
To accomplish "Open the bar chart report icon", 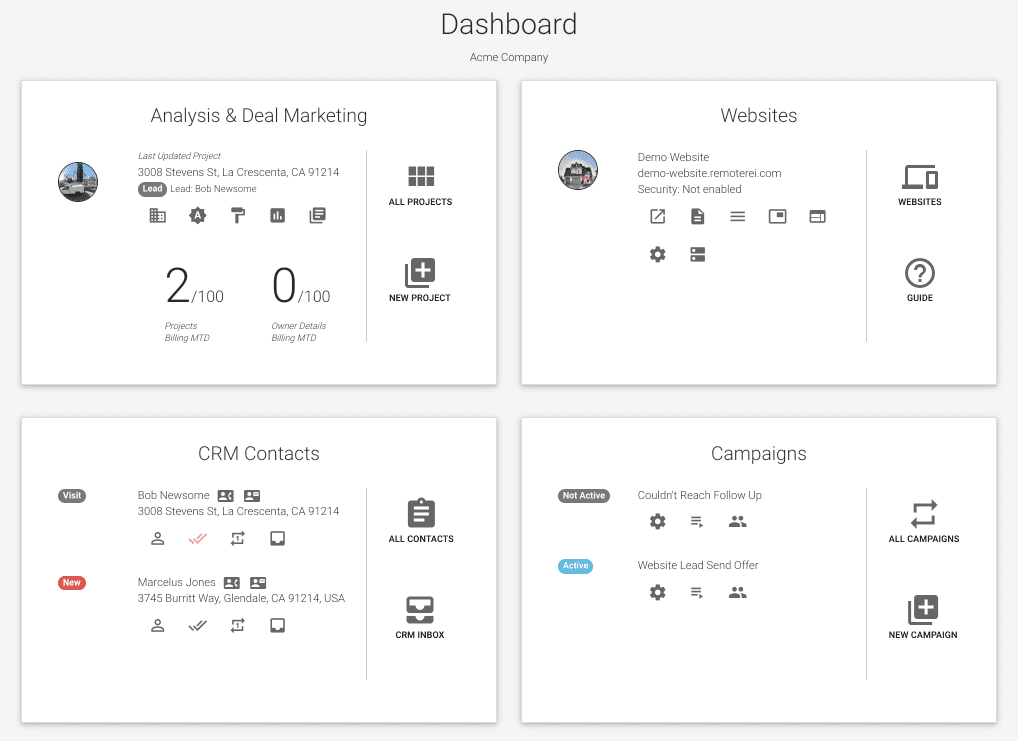I will coord(278,216).
